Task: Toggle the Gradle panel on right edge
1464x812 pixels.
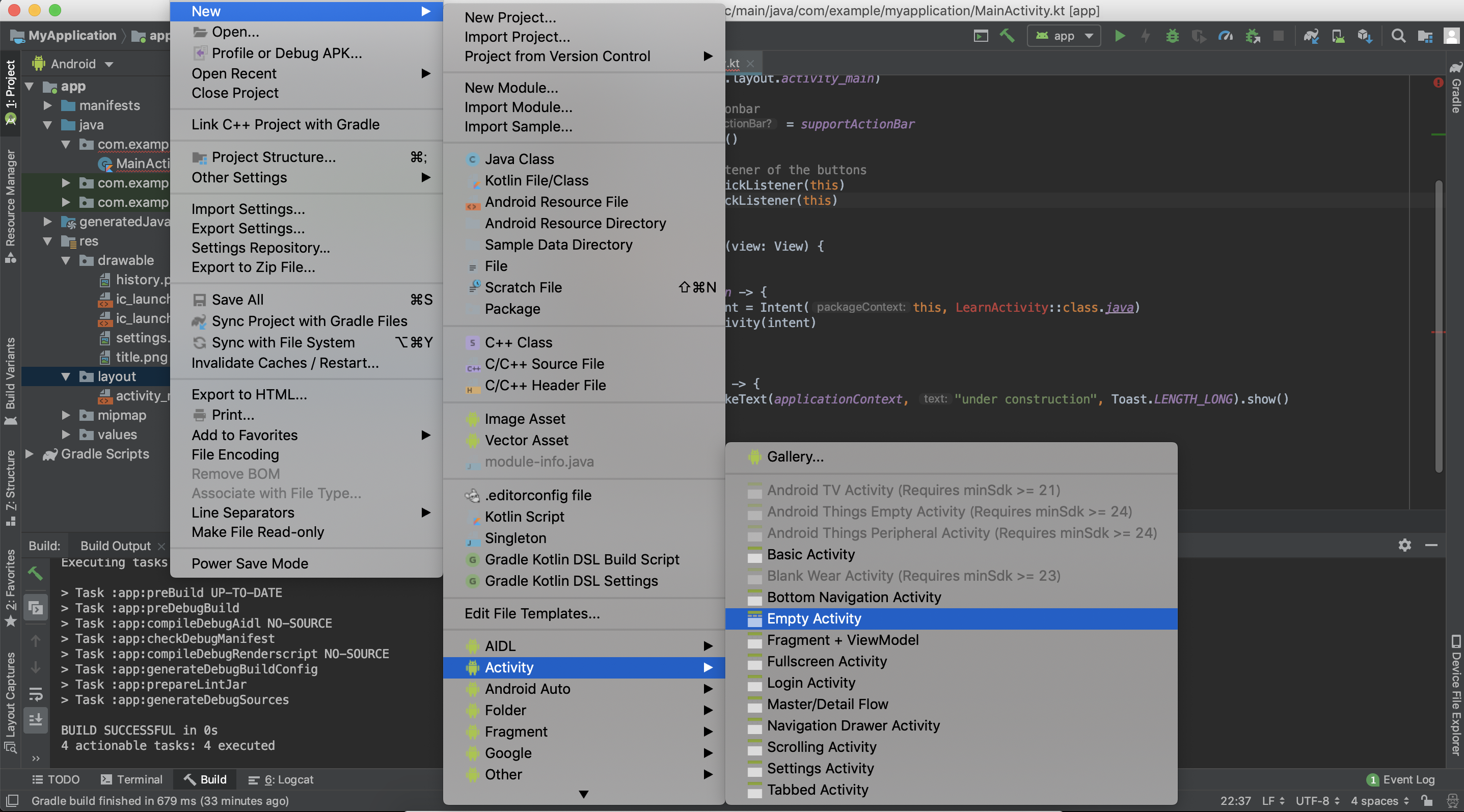Action: click(1455, 87)
